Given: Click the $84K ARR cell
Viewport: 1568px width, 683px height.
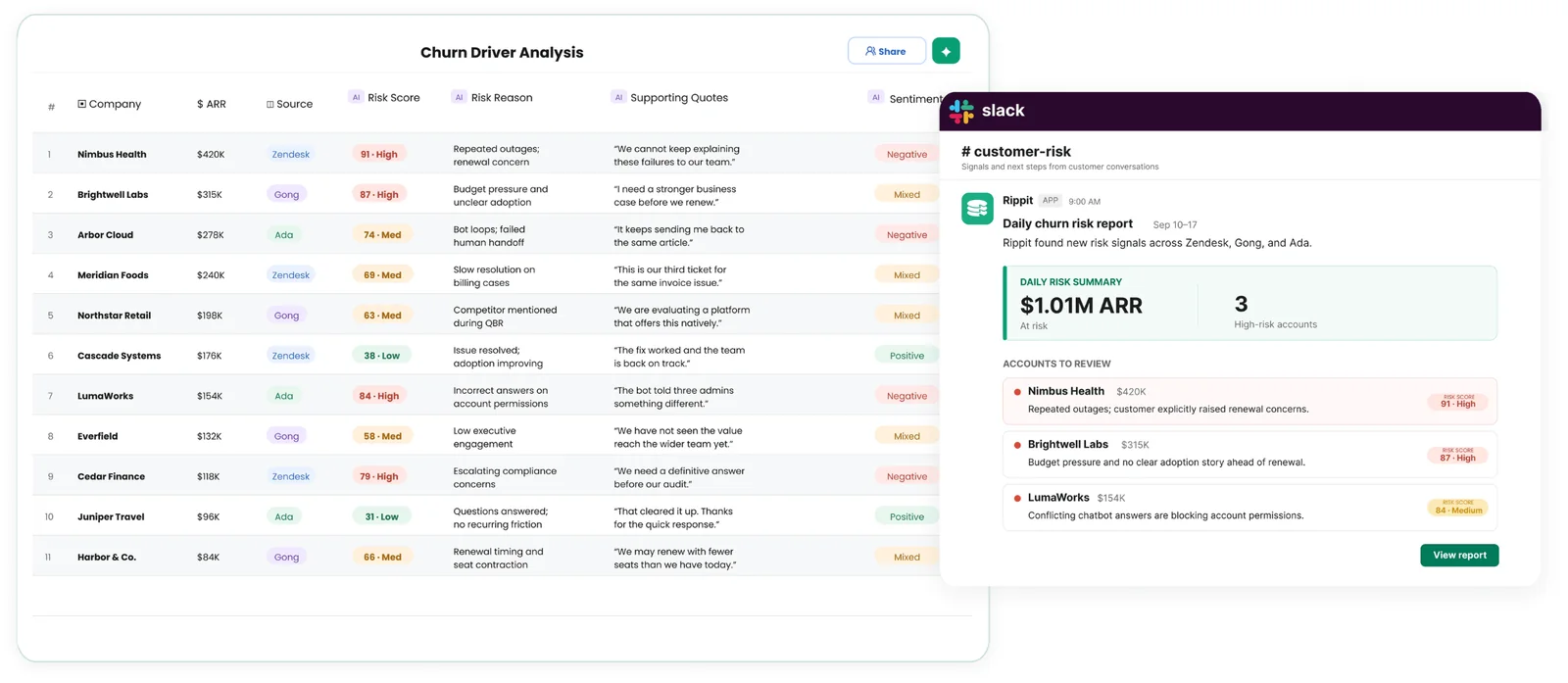Looking at the screenshot, I should [x=208, y=557].
